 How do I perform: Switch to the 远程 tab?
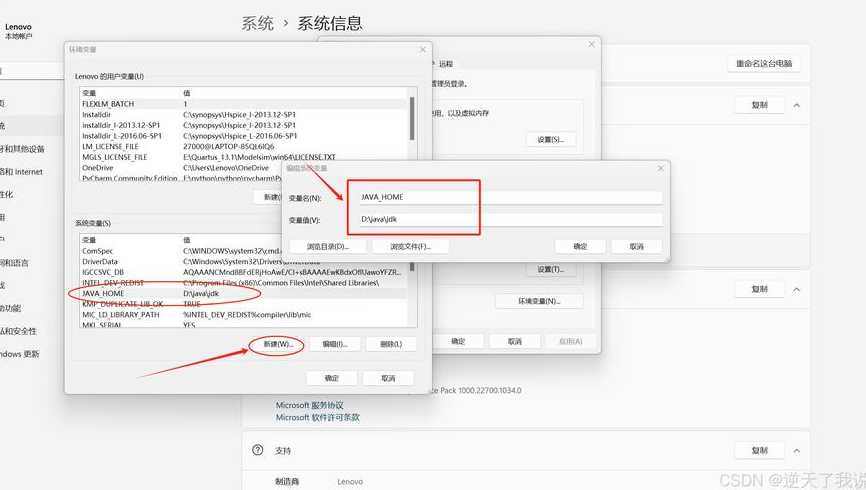coord(446,64)
